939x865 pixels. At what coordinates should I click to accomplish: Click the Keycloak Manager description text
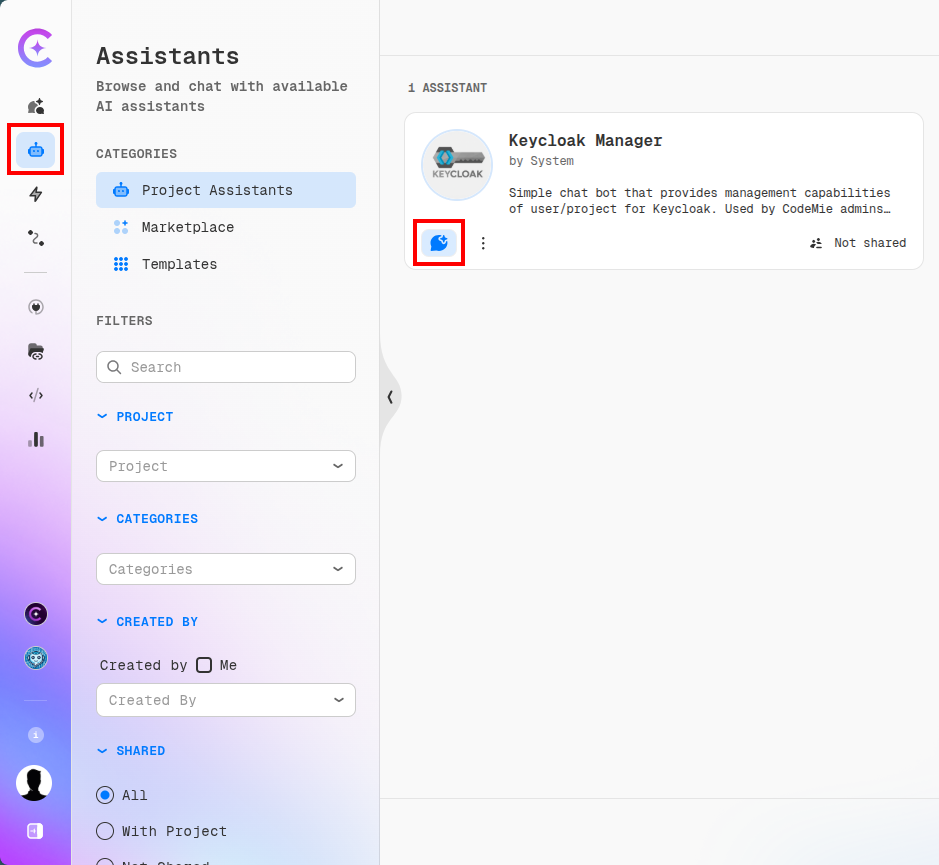699,201
